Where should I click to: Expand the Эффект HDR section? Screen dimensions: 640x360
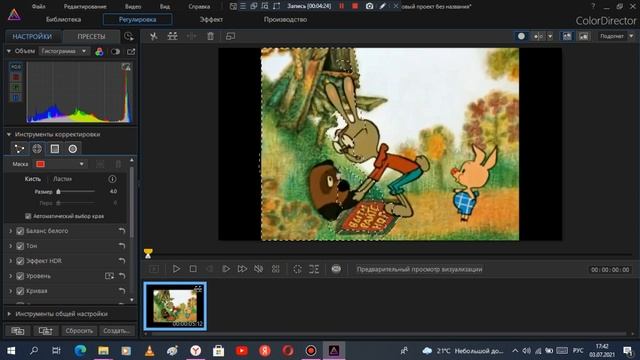click(x=11, y=261)
